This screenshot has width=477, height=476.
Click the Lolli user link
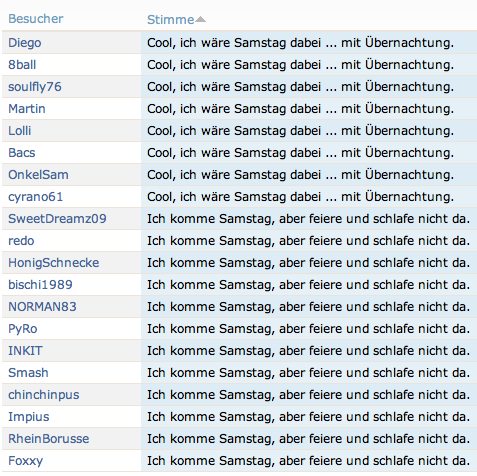coord(20,131)
